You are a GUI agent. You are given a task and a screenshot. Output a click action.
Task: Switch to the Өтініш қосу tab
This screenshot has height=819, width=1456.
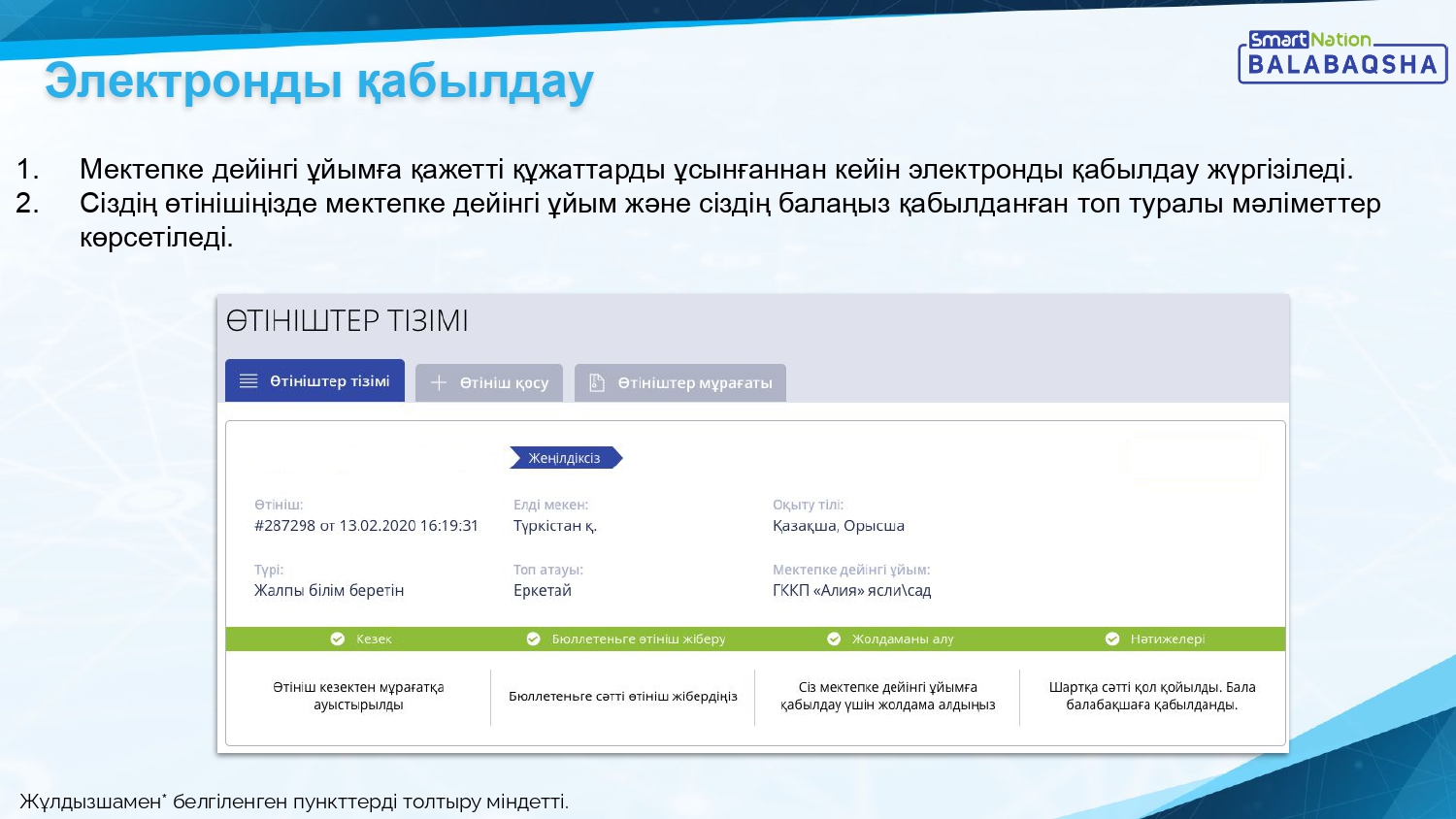tap(489, 382)
